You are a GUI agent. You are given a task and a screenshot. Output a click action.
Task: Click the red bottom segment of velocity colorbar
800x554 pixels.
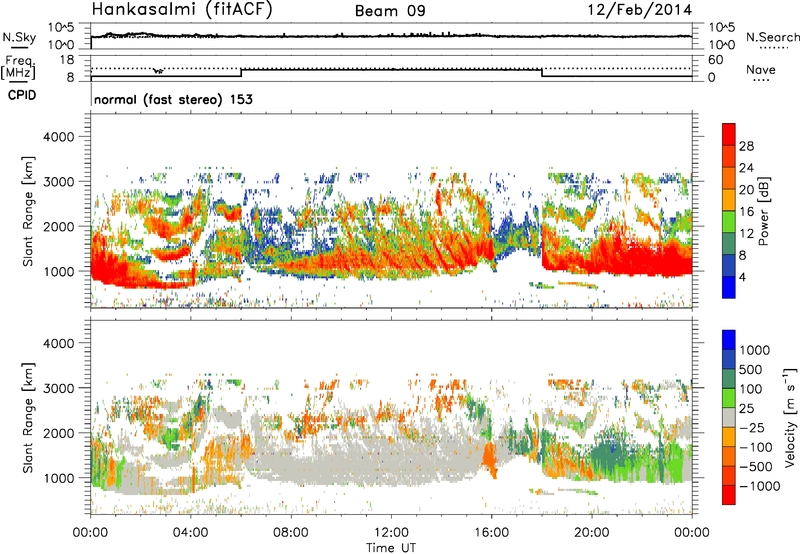729,495
